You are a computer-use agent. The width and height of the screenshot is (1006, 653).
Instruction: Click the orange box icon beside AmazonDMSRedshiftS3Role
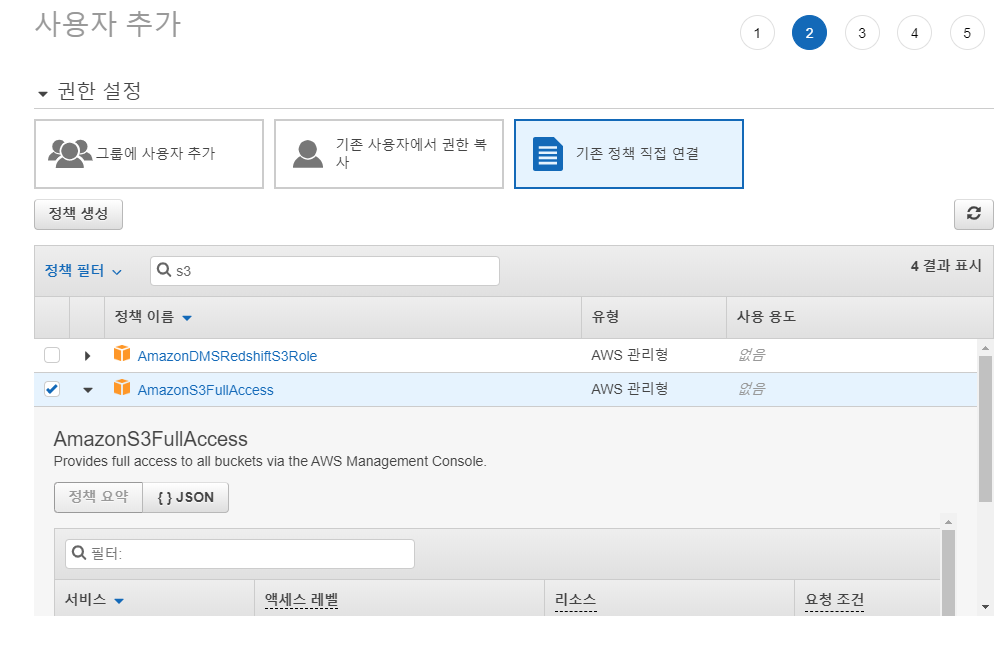tap(122, 354)
